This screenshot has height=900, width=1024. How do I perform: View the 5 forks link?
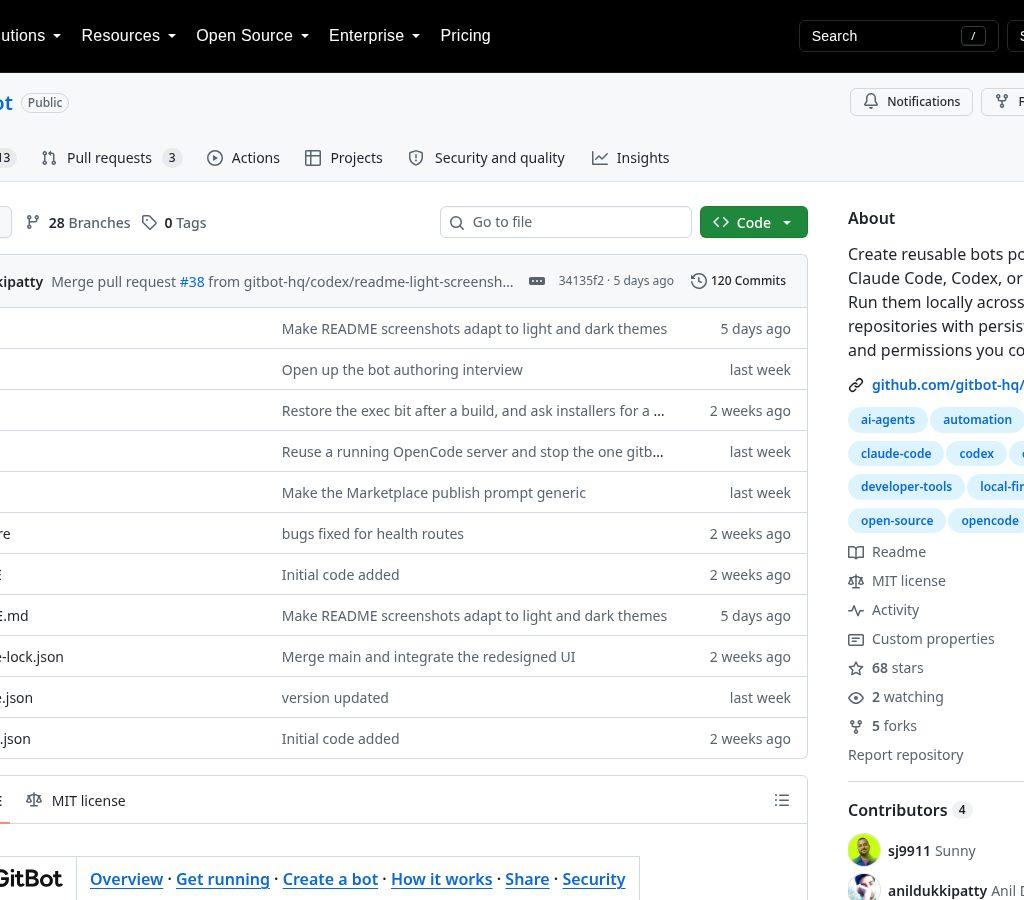[x=882, y=726]
